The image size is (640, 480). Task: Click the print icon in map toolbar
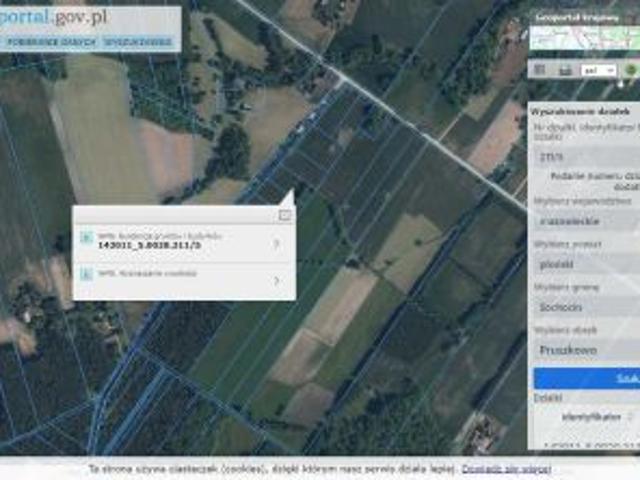565,70
